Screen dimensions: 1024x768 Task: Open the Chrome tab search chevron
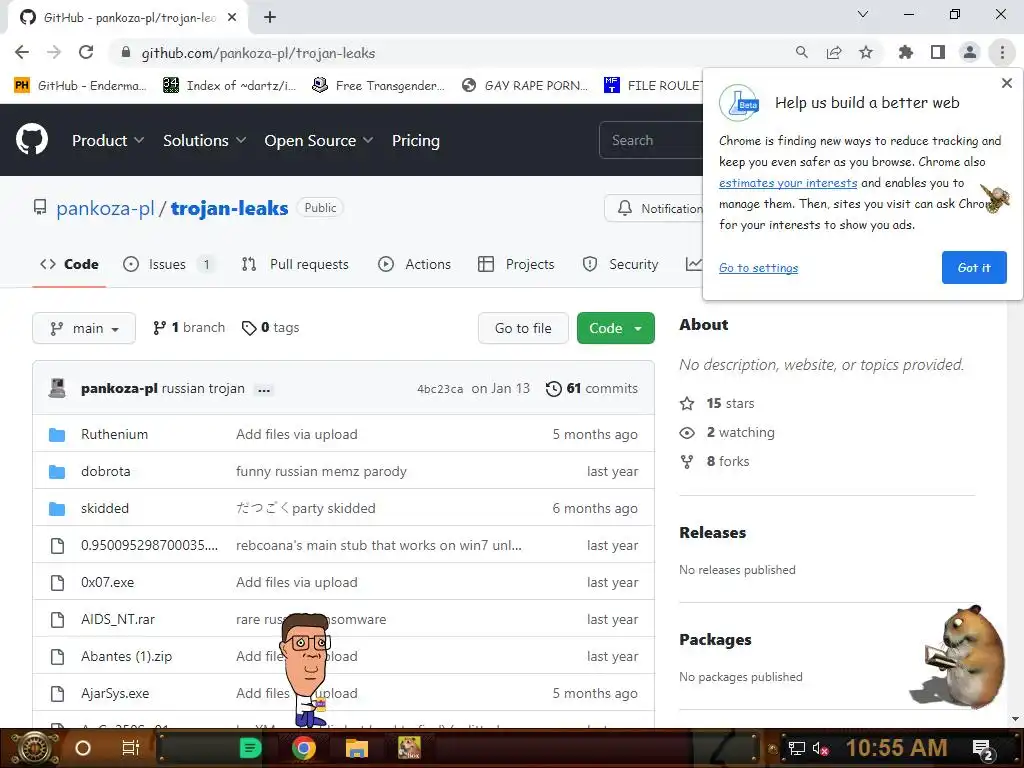863,14
